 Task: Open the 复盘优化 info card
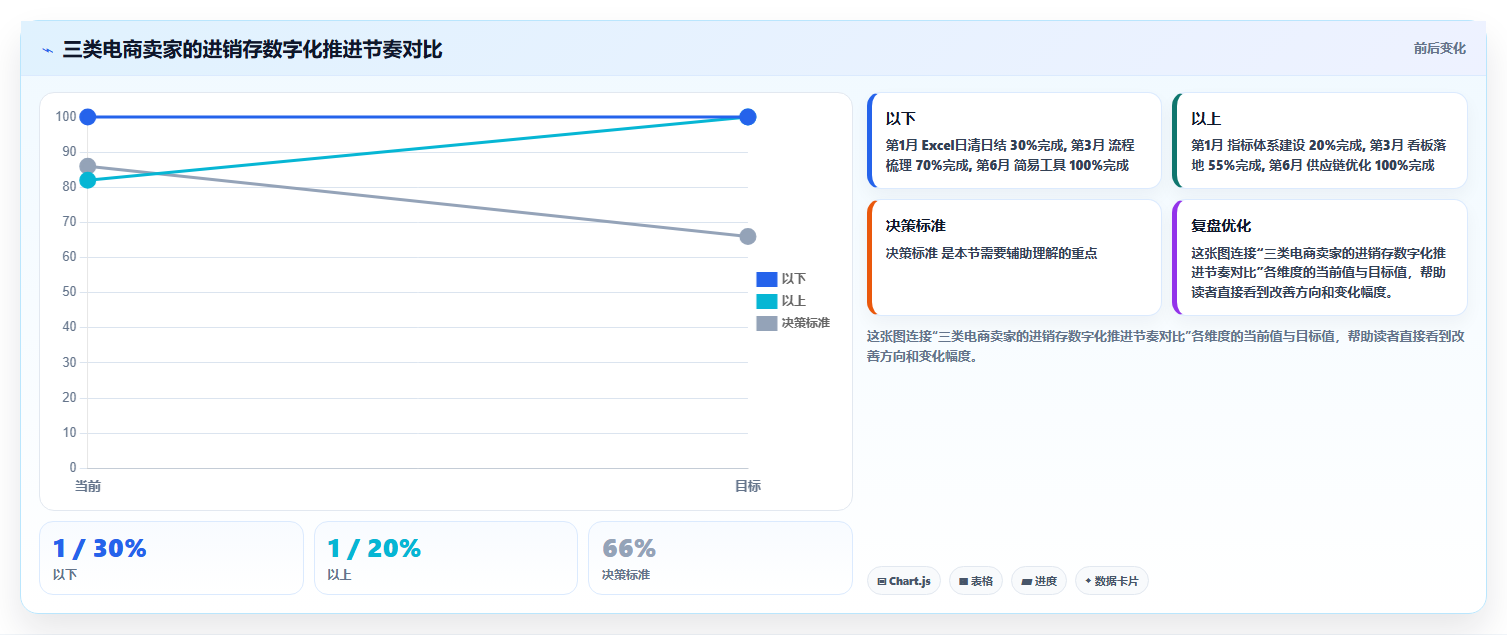(x=1320, y=257)
